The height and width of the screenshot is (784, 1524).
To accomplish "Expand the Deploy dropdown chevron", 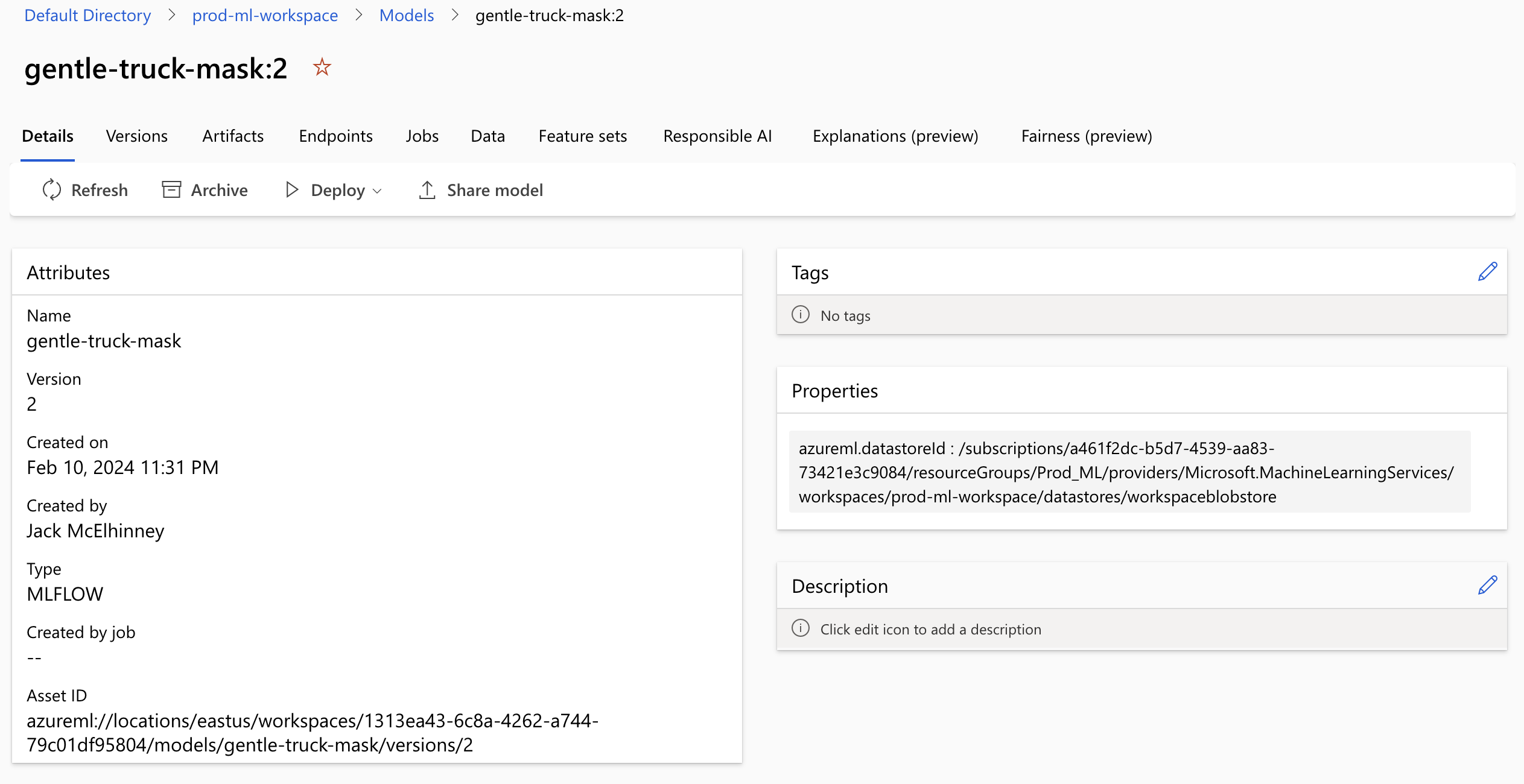I will pos(378,191).
